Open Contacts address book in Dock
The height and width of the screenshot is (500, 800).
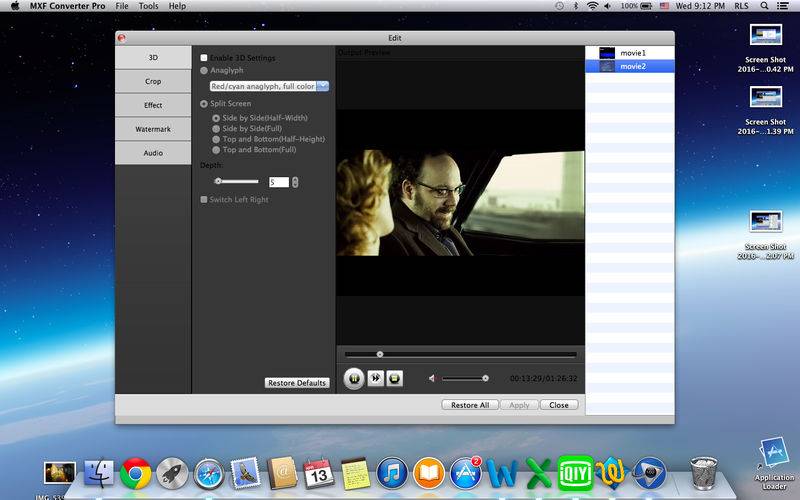282,473
